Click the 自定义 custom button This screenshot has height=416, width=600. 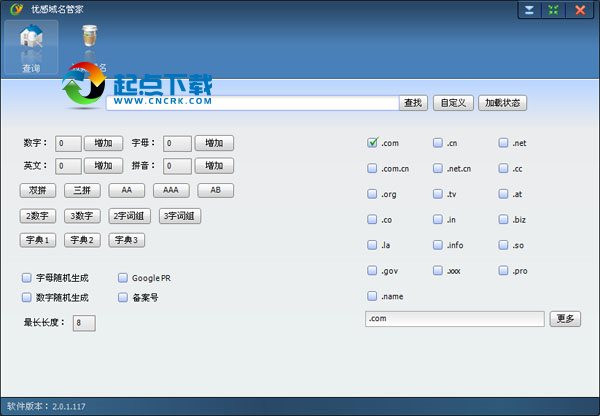pyautogui.click(x=453, y=103)
